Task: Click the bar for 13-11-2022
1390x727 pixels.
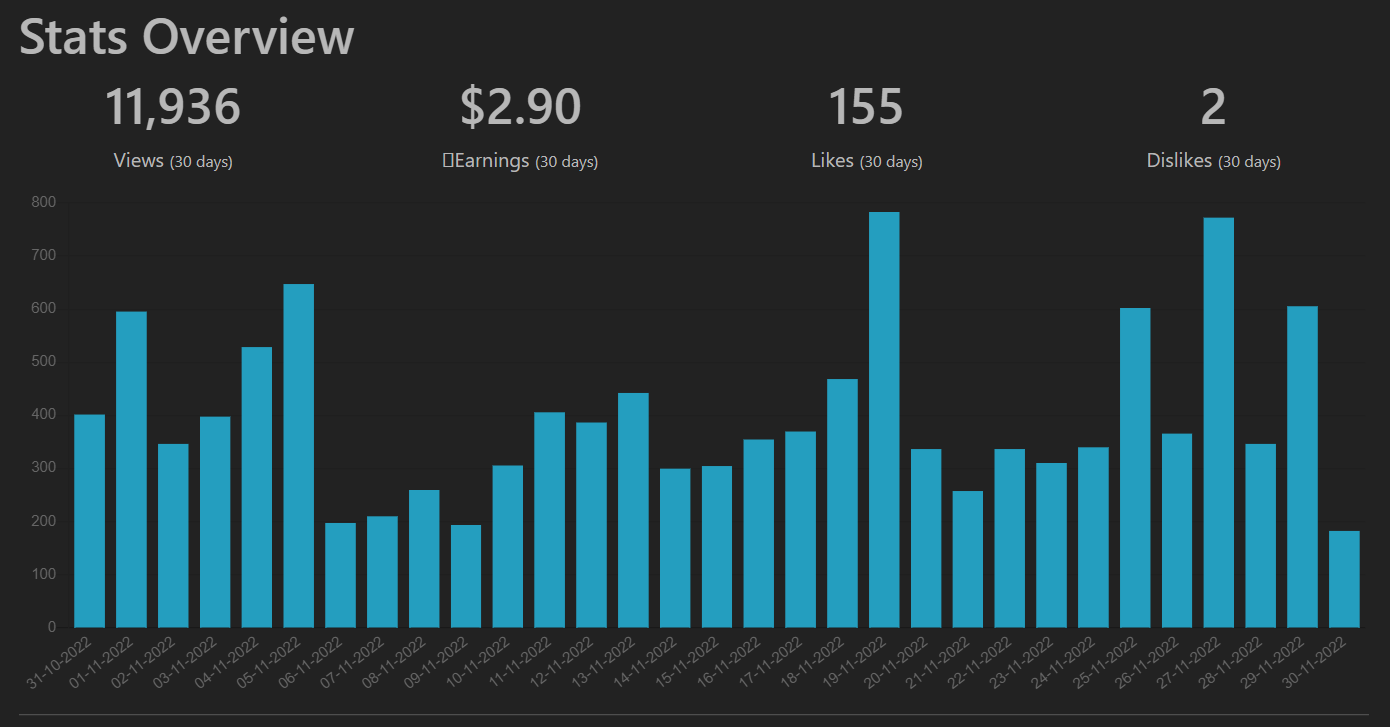Action: [634, 510]
